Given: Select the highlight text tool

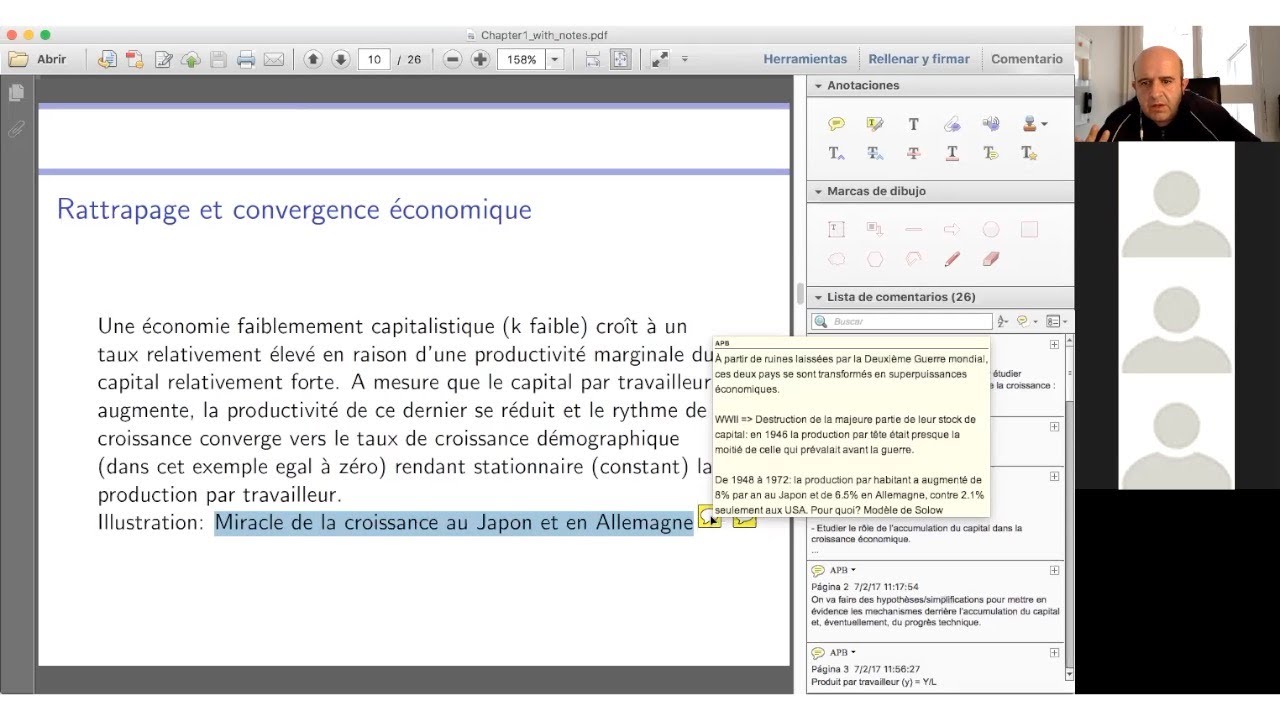Looking at the screenshot, I should (875, 124).
